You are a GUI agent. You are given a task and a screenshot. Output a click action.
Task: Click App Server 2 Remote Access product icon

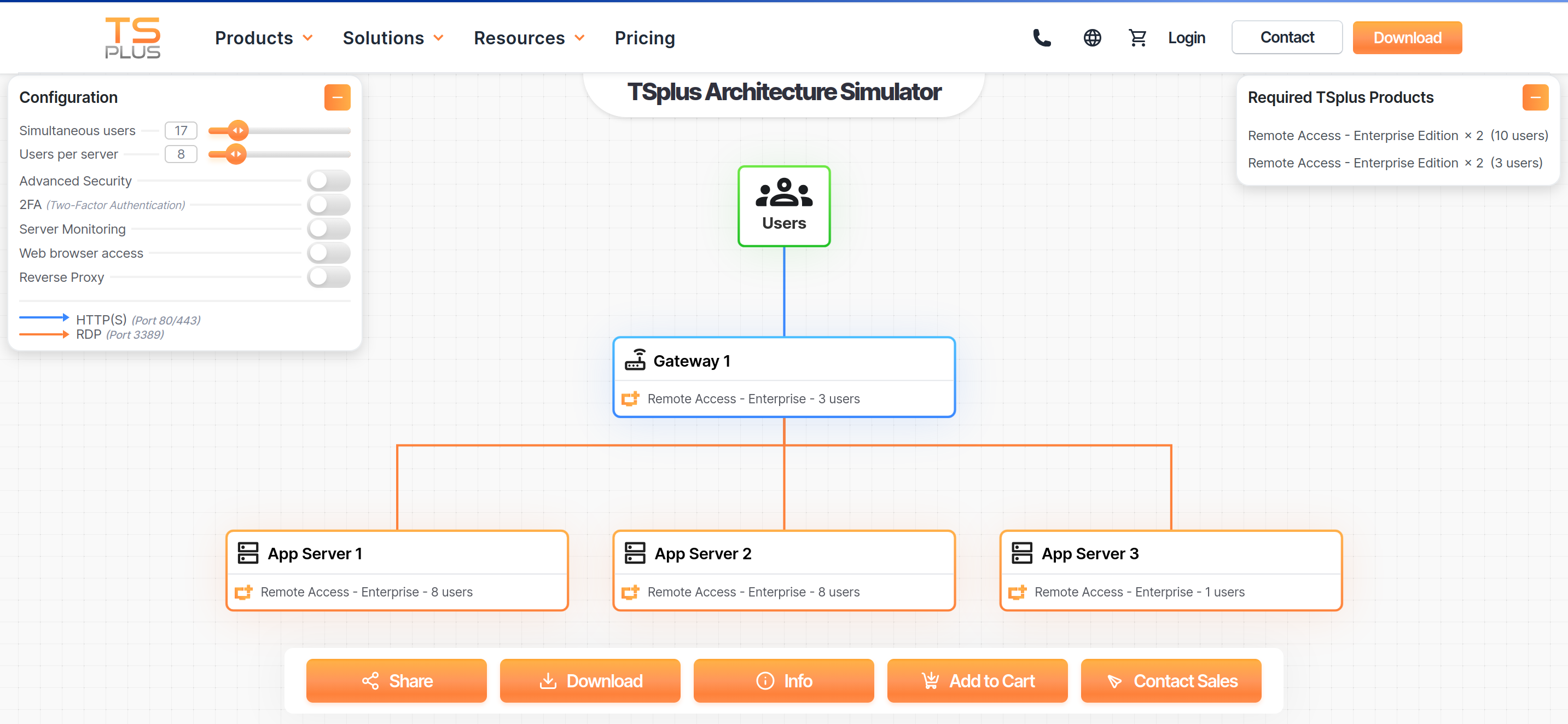[631, 592]
